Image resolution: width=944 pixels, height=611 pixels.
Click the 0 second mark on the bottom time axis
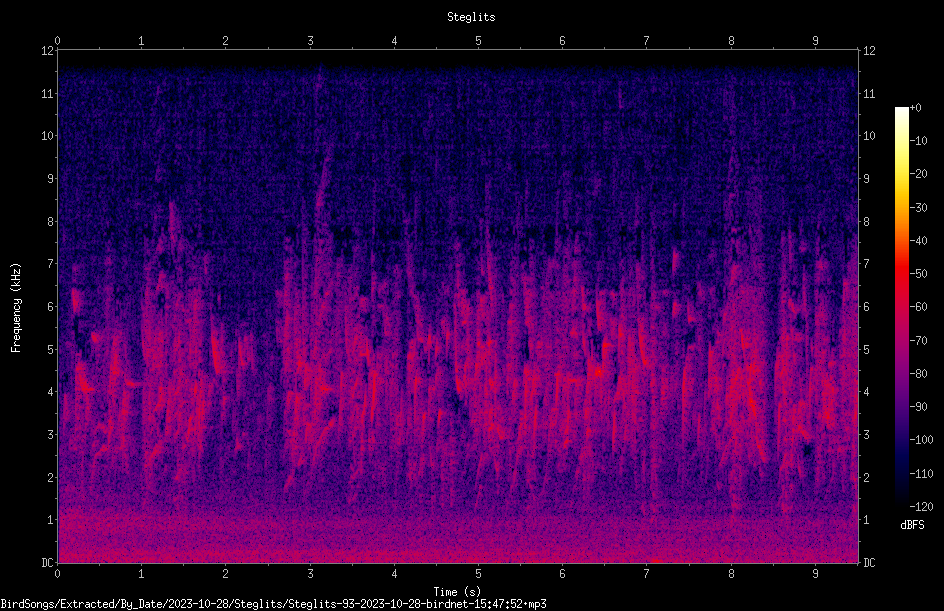[57, 574]
